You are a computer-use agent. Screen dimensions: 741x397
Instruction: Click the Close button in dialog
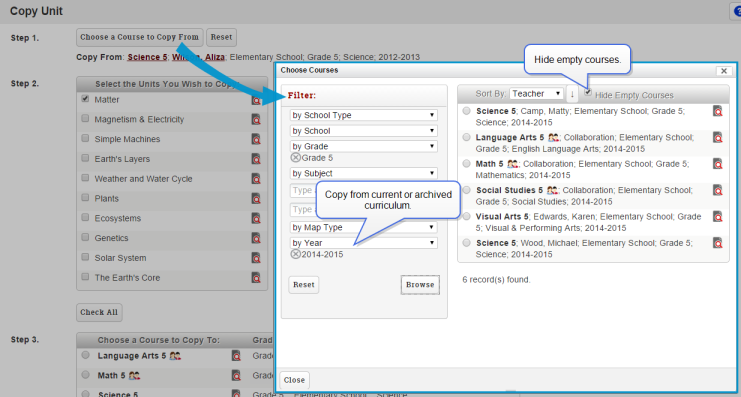[x=294, y=380]
